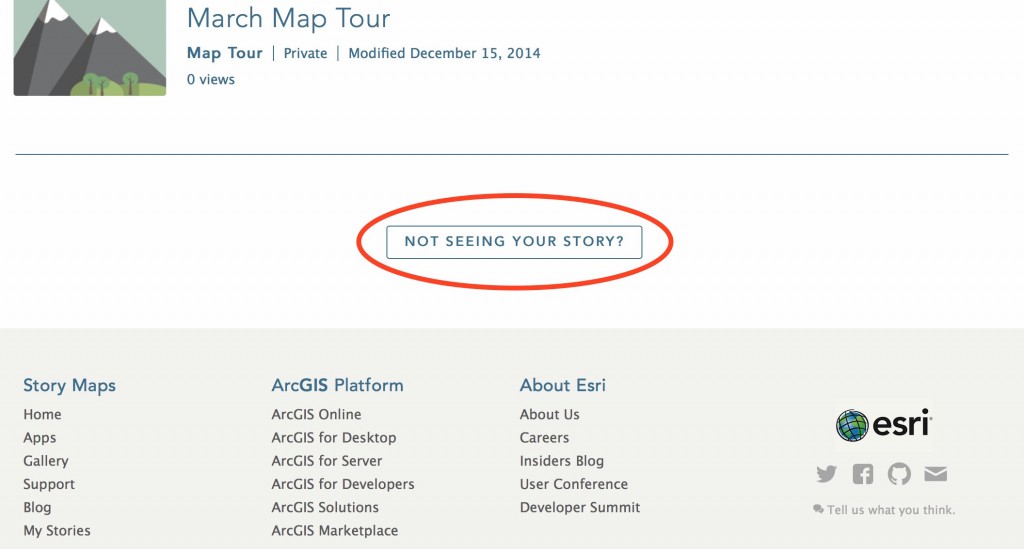
Task: Open the ArcGIS Online link
Action: 316,414
